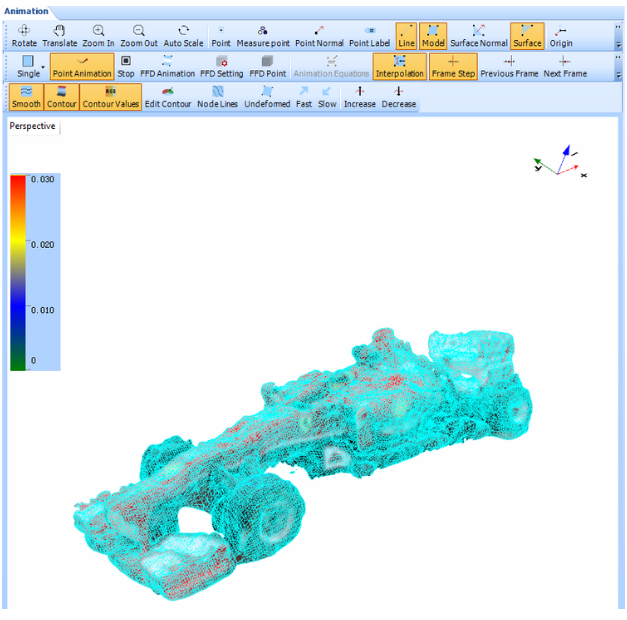Viewport: 627px width, 620px height.
Task: Activate the Translate hand tool
Action: coord(59,37)
